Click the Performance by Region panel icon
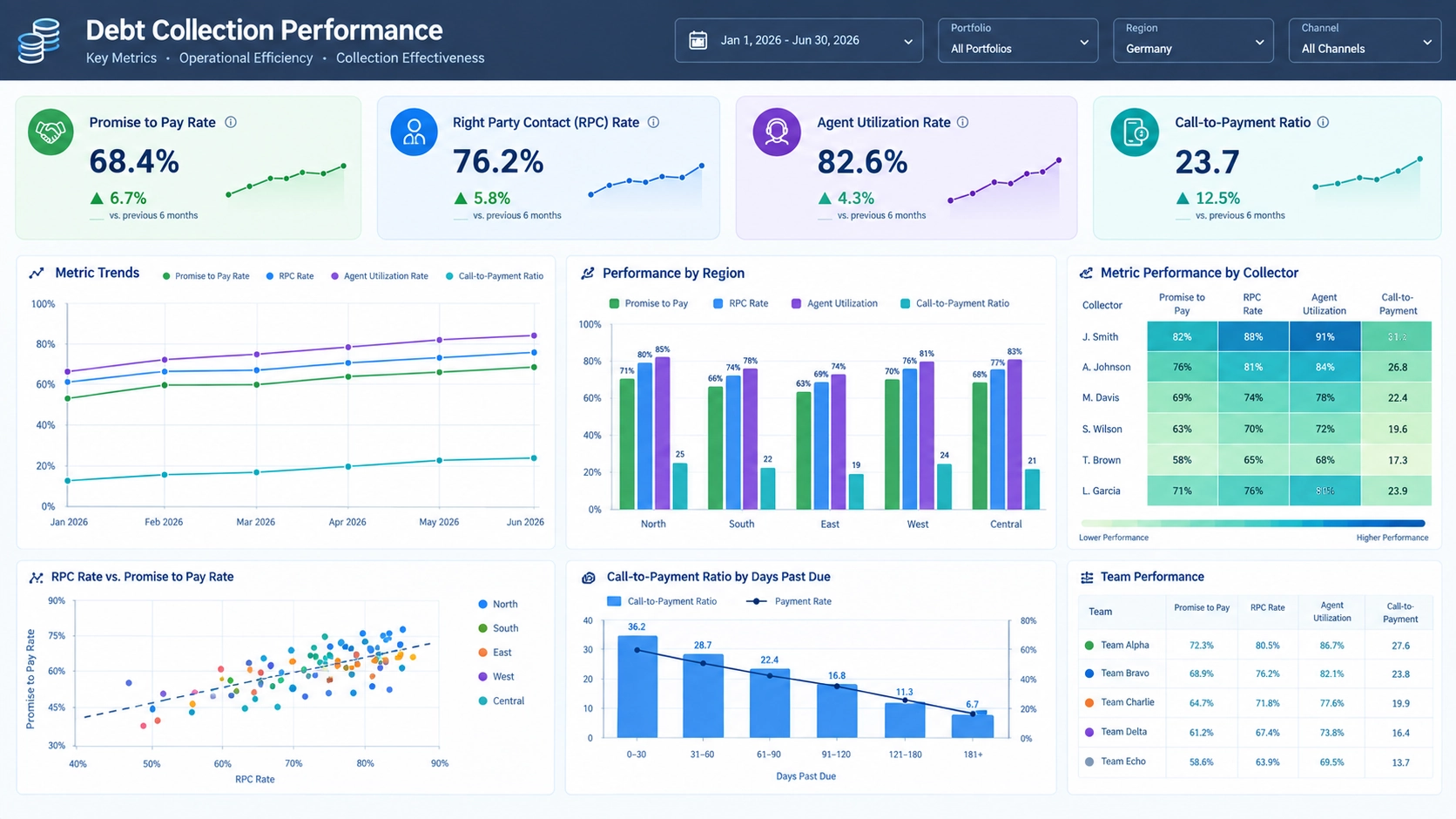Image resolution: width=1456 pixels, height=819 pixels. click(x=588, y=273)
